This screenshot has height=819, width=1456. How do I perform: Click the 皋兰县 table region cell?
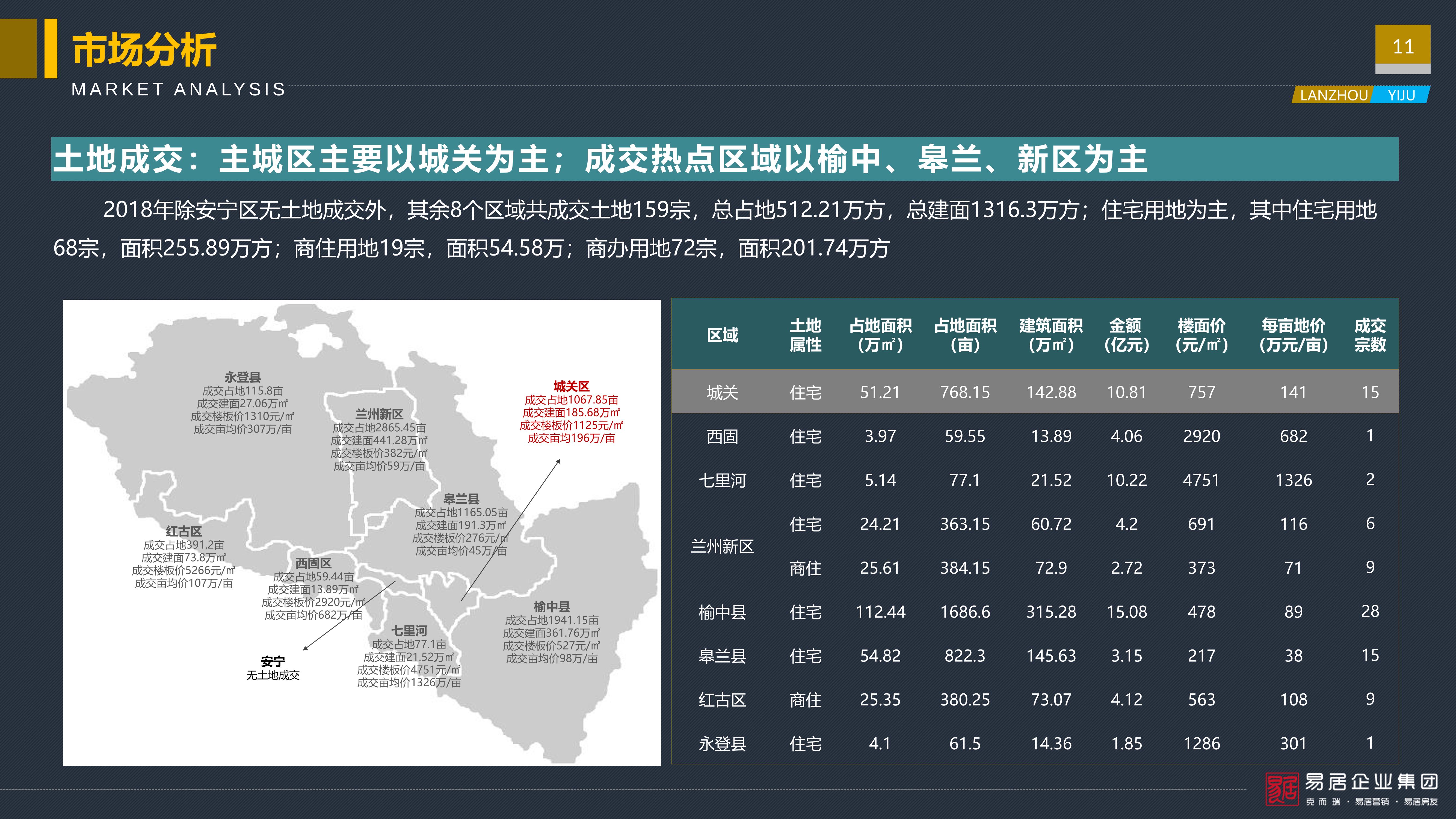722,656
